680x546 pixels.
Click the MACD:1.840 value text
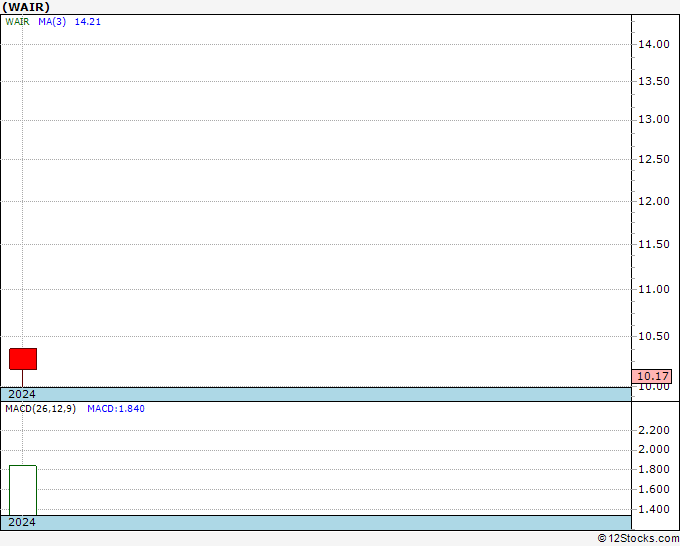pos(116,409)
